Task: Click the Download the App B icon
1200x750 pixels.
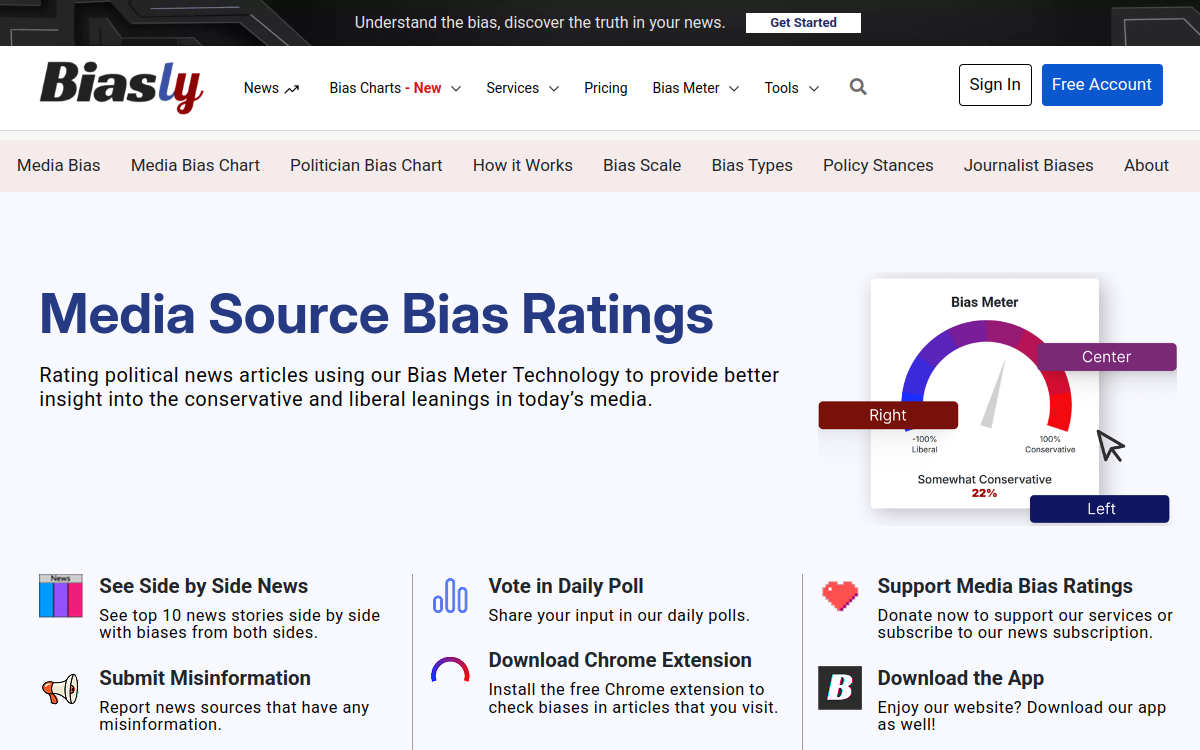Action: click(840, 688)
